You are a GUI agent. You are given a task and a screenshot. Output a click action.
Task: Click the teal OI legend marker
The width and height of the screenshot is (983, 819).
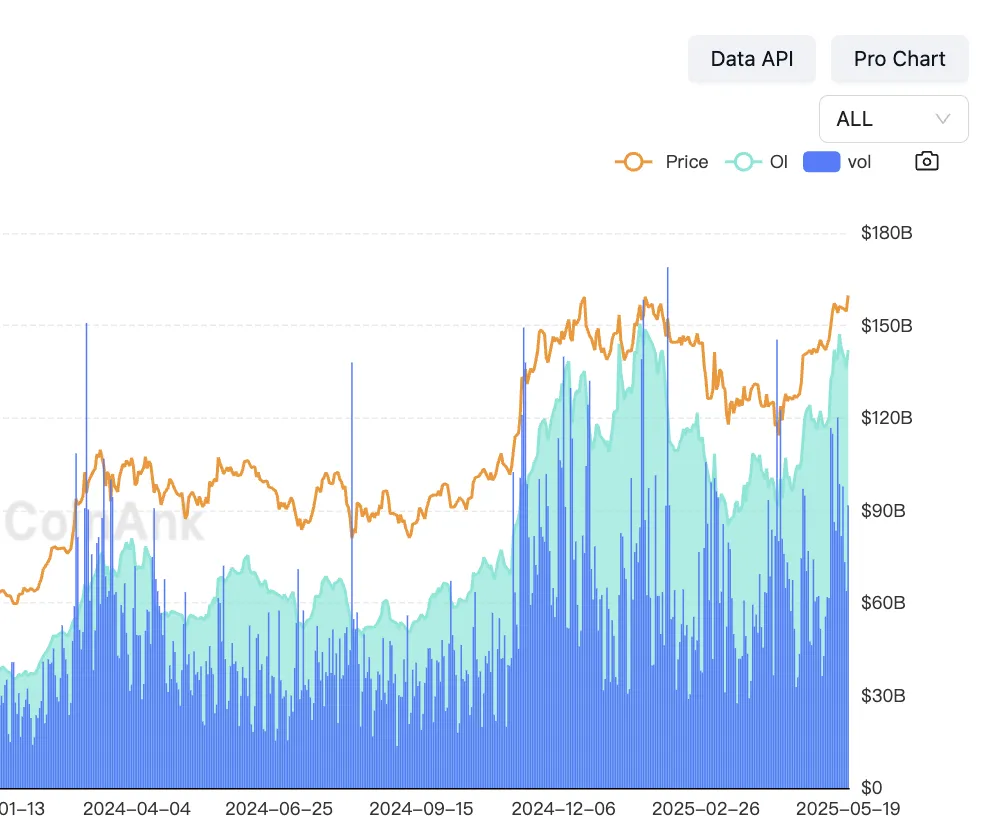point(744,162)
